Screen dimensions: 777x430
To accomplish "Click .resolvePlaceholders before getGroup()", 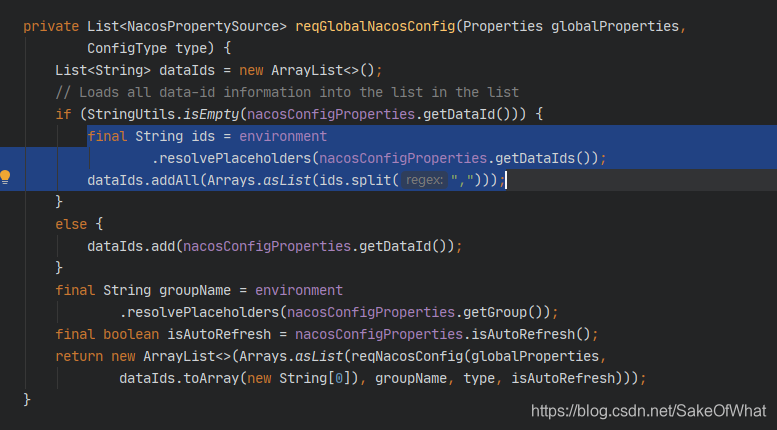I will (199, 312).
